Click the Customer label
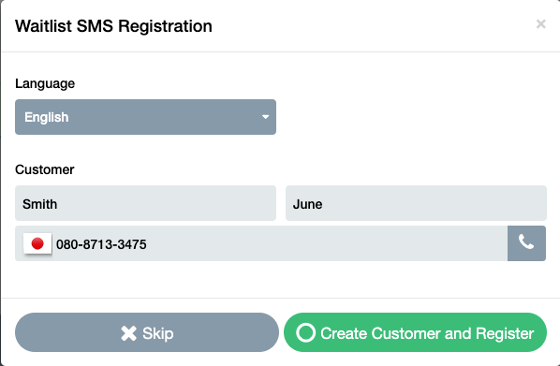The height and width of the screenshot is (366, 560). pos(45,170)
